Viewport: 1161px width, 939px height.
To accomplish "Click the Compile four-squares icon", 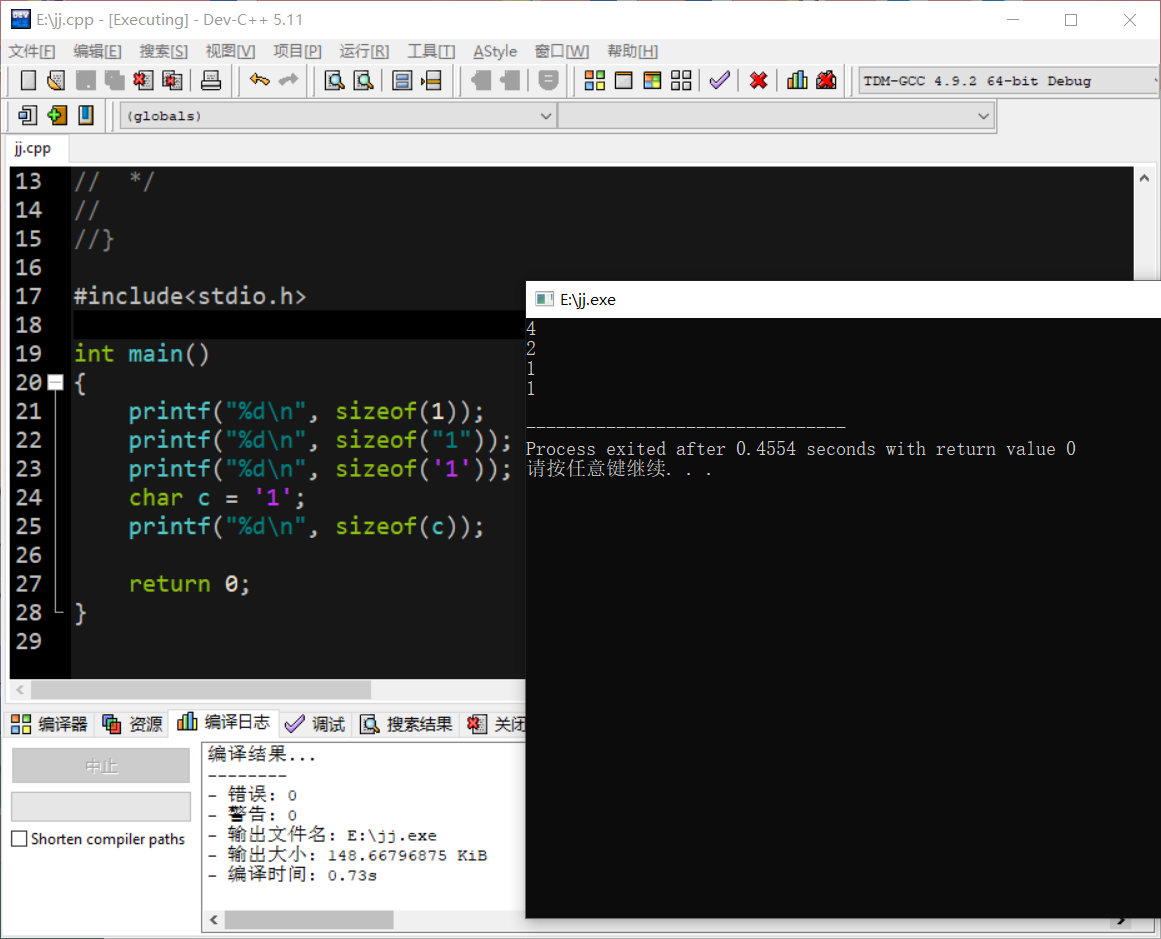I will pos(595,80).
